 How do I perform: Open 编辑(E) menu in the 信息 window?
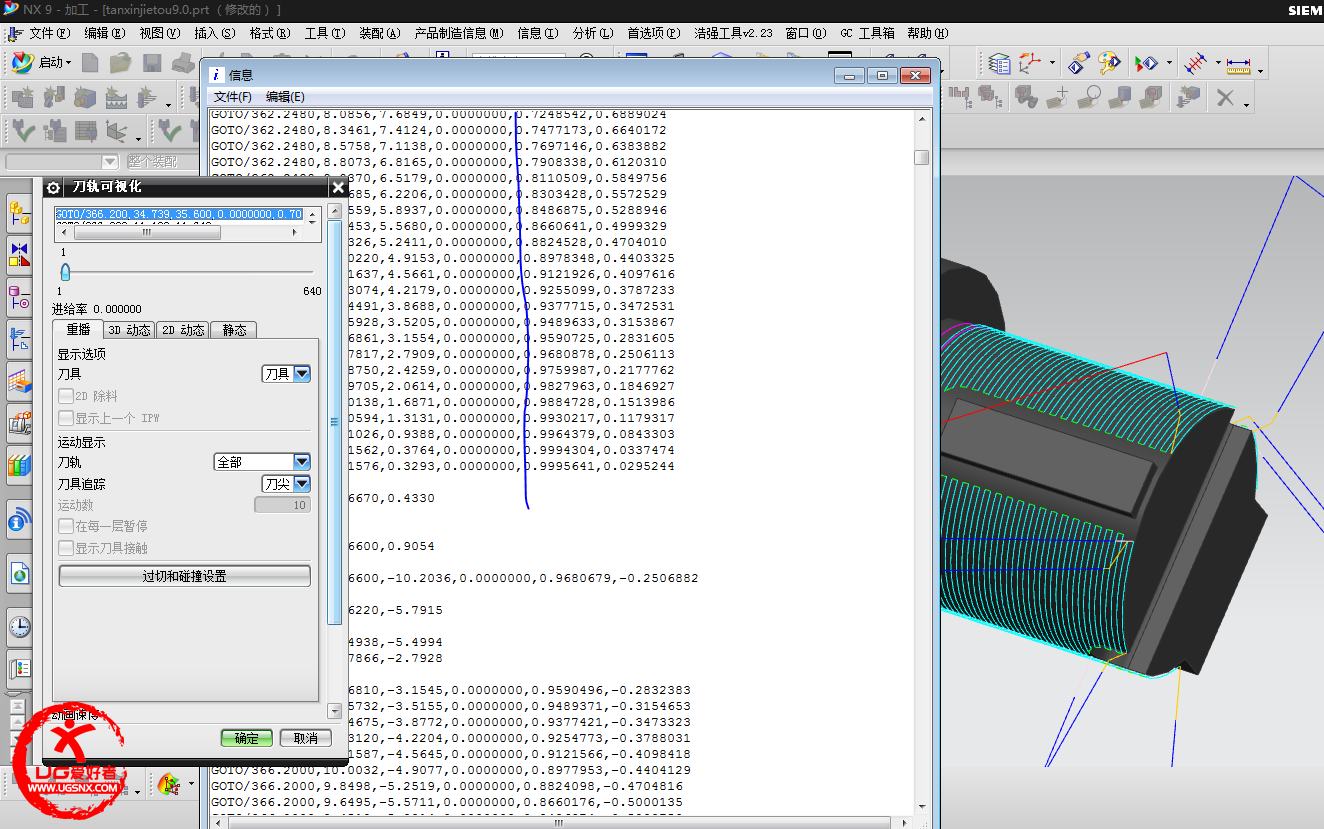[285, 97]
